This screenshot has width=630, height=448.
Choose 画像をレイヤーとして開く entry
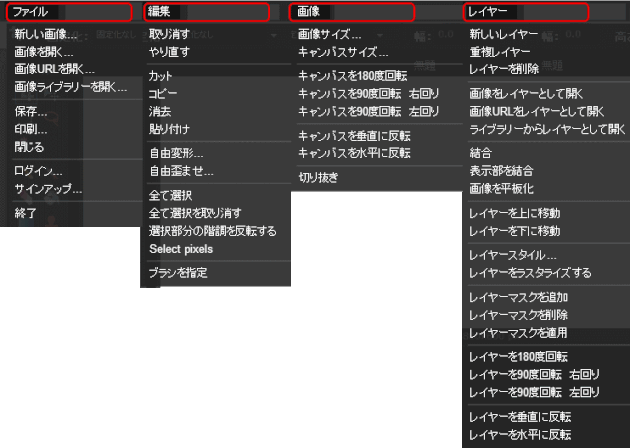click(x=526, y=94)
